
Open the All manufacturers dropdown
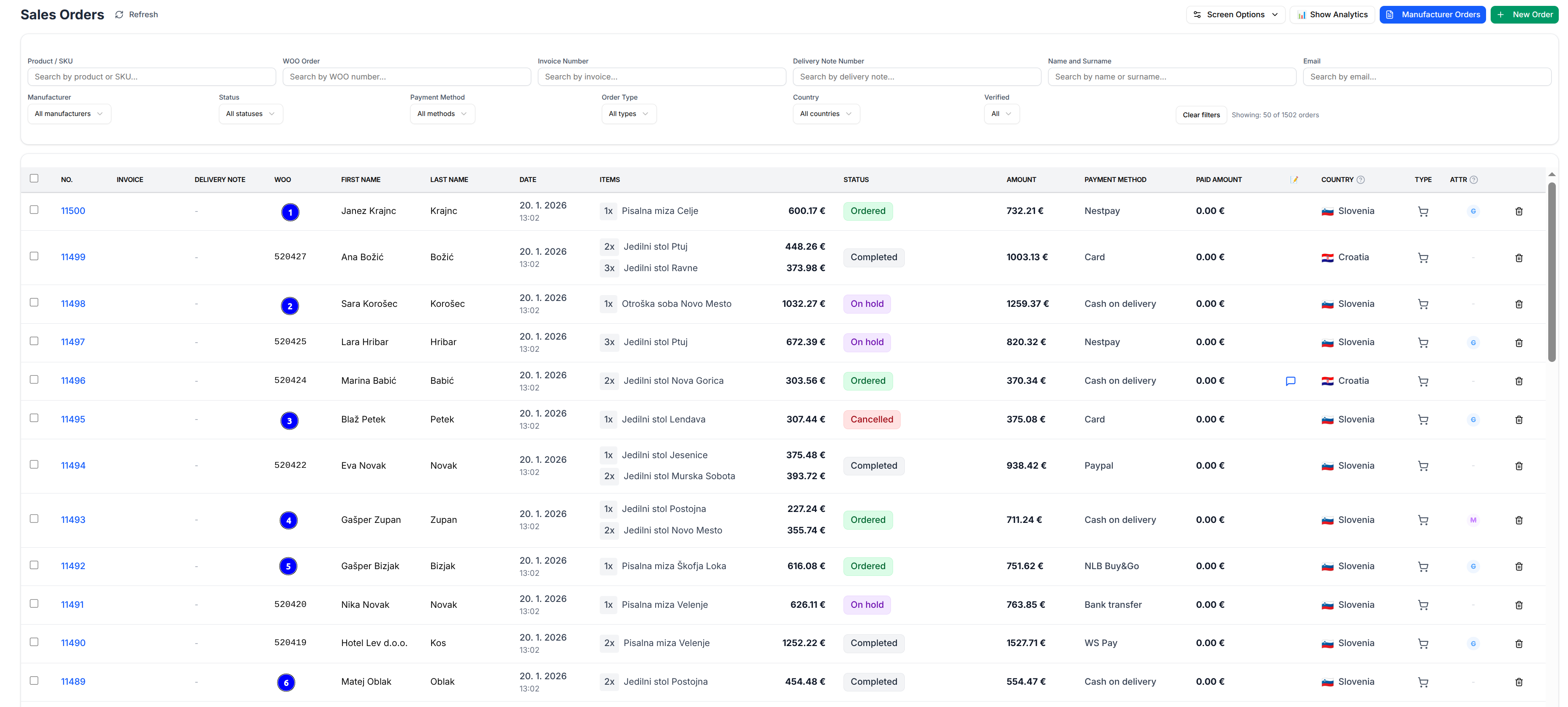[x=69, y=114]
